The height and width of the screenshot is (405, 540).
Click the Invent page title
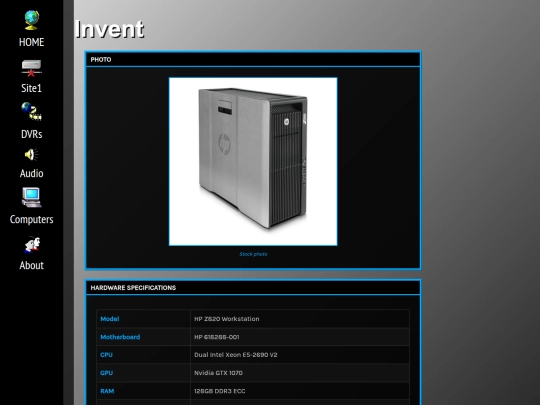point(109,29)
